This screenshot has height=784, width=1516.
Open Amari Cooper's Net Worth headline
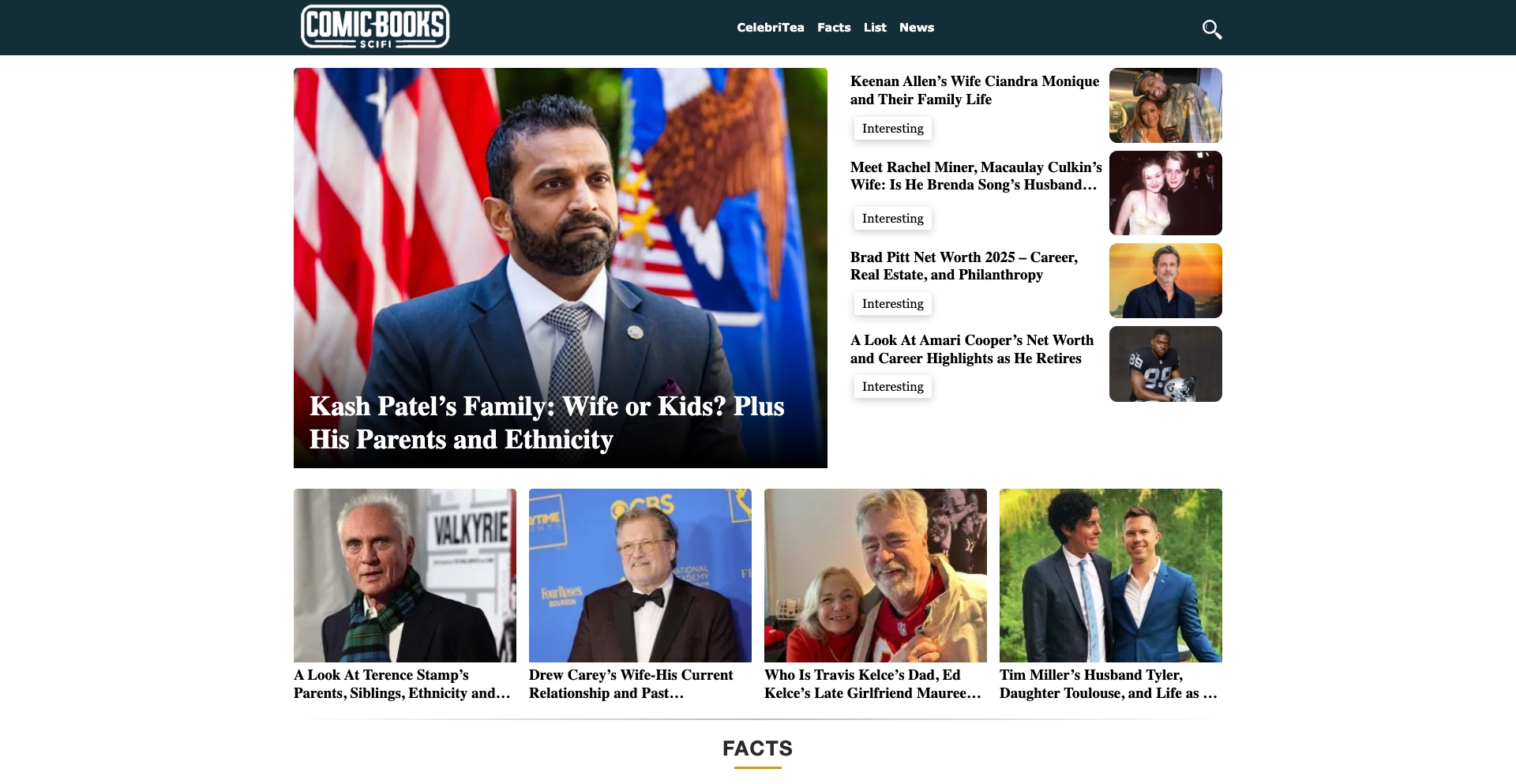pyautogui.click(x=972, y=349)
